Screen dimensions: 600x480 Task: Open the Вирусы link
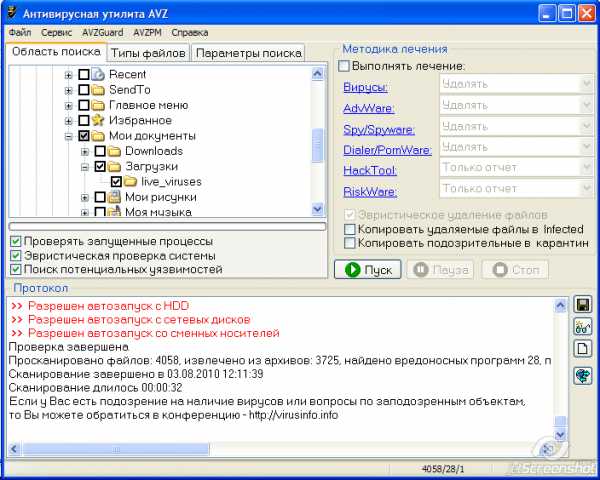pyautogui.click(x=365, y=87)
